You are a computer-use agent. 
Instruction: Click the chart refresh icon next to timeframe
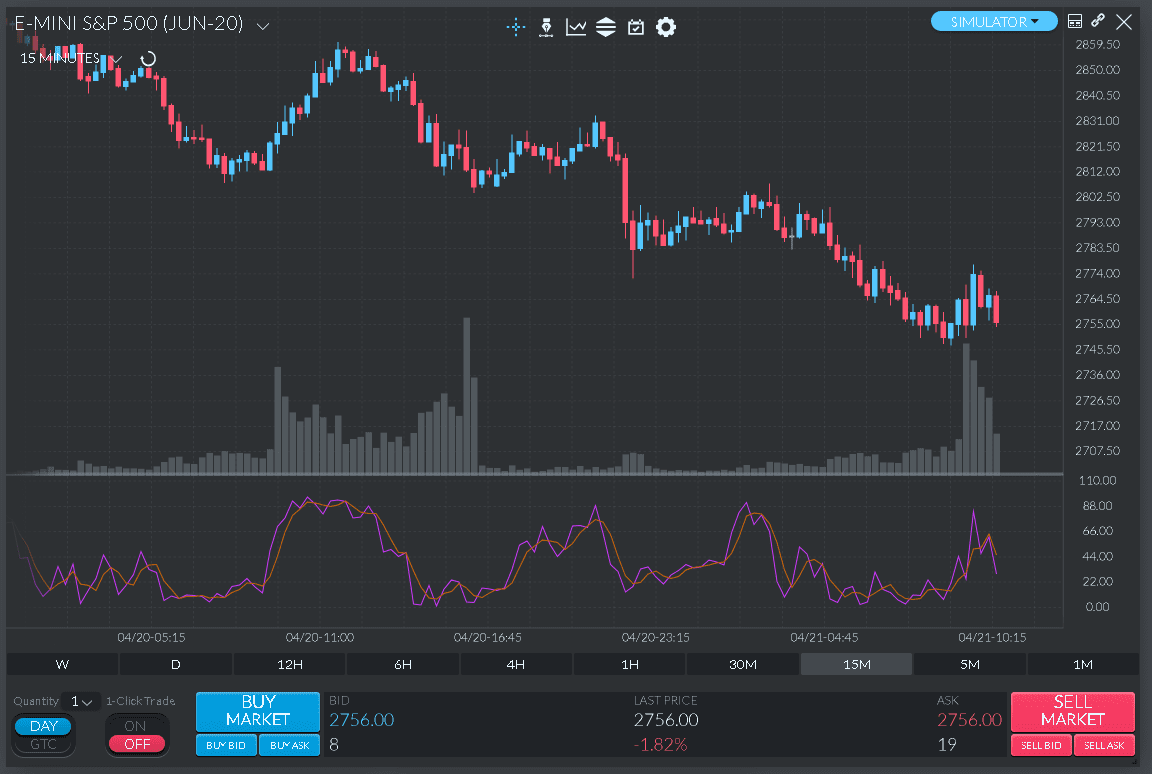[147, 59]
